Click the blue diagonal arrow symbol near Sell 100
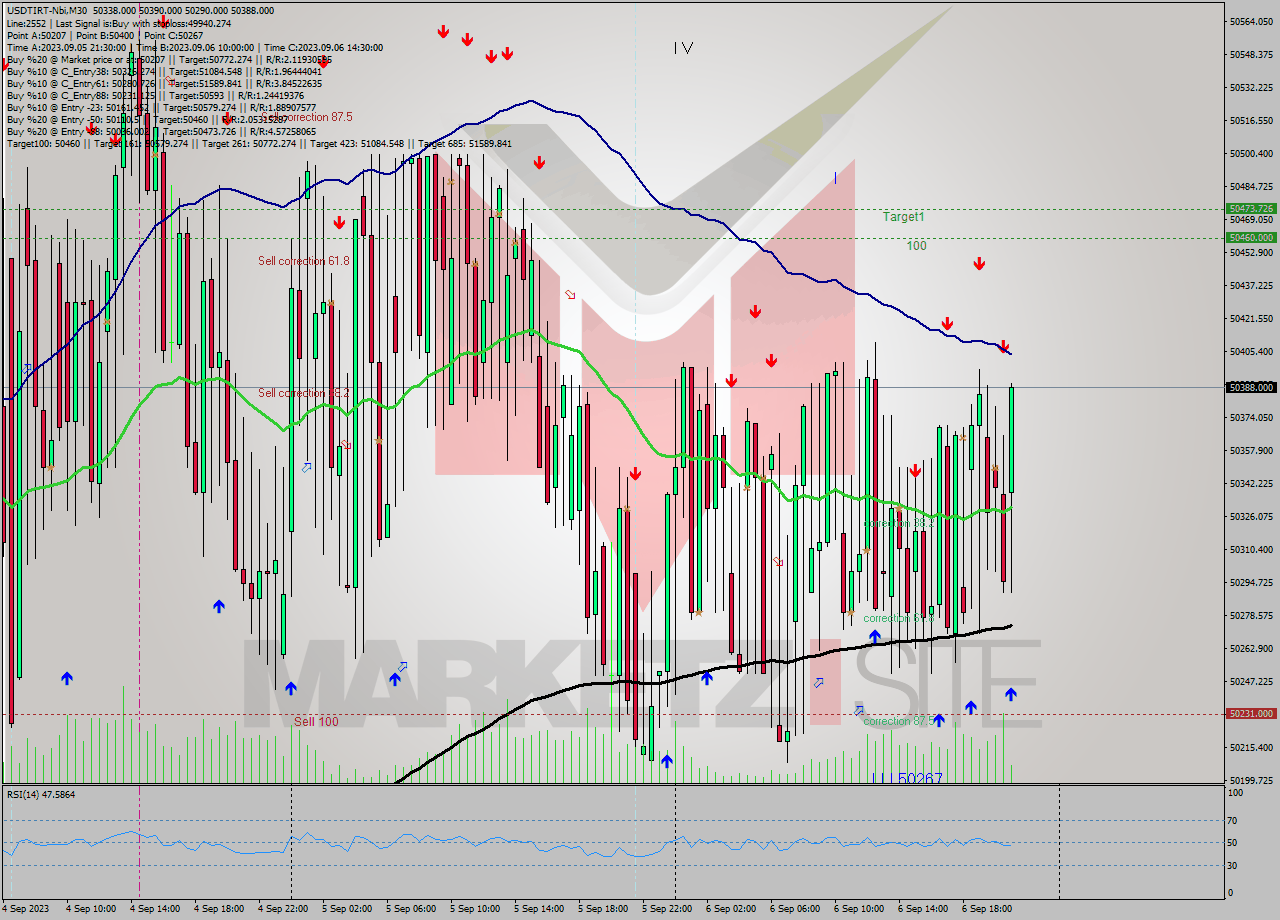Viewport: 1280px width, 920px height. (402, 667)
